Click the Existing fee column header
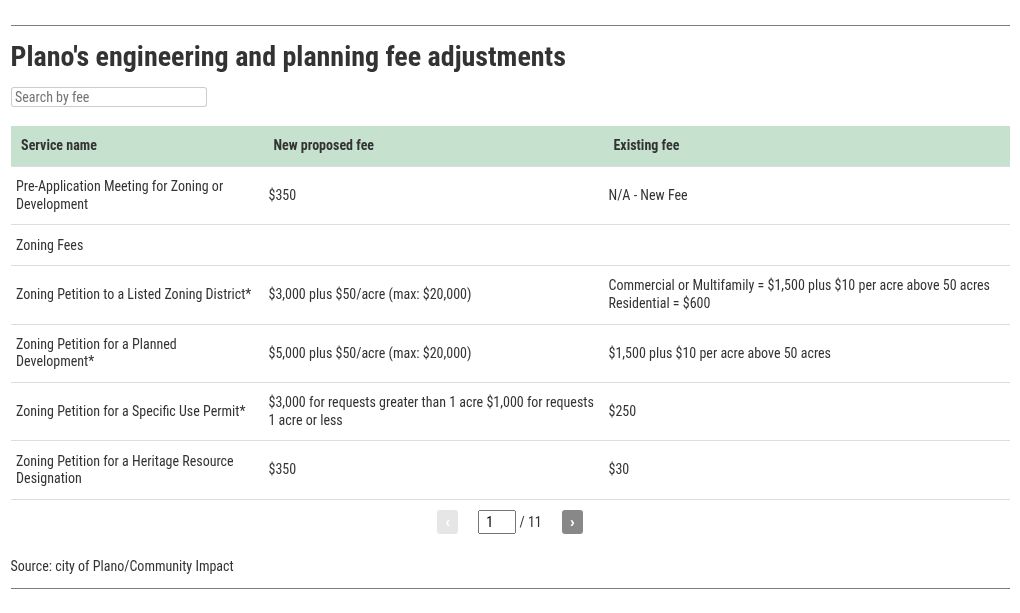Image resolution: width=1020 pixels, height=613 pixels. 646,145
